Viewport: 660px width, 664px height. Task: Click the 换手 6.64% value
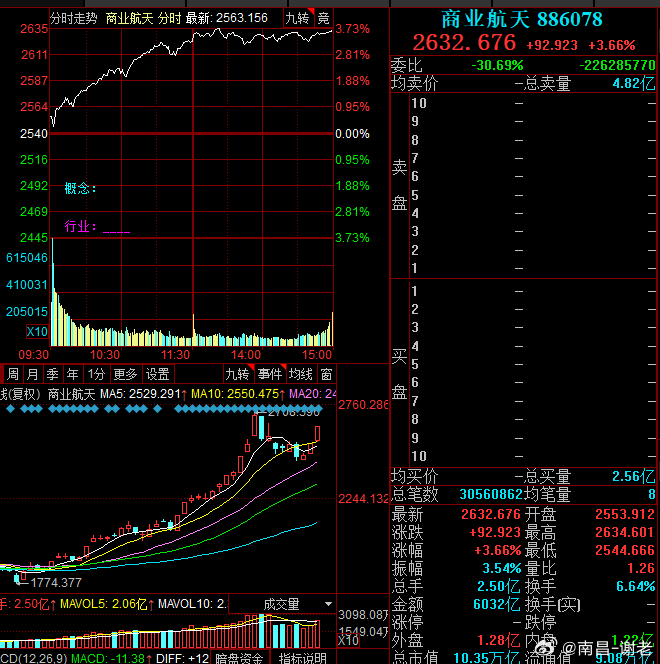[635, 586]
